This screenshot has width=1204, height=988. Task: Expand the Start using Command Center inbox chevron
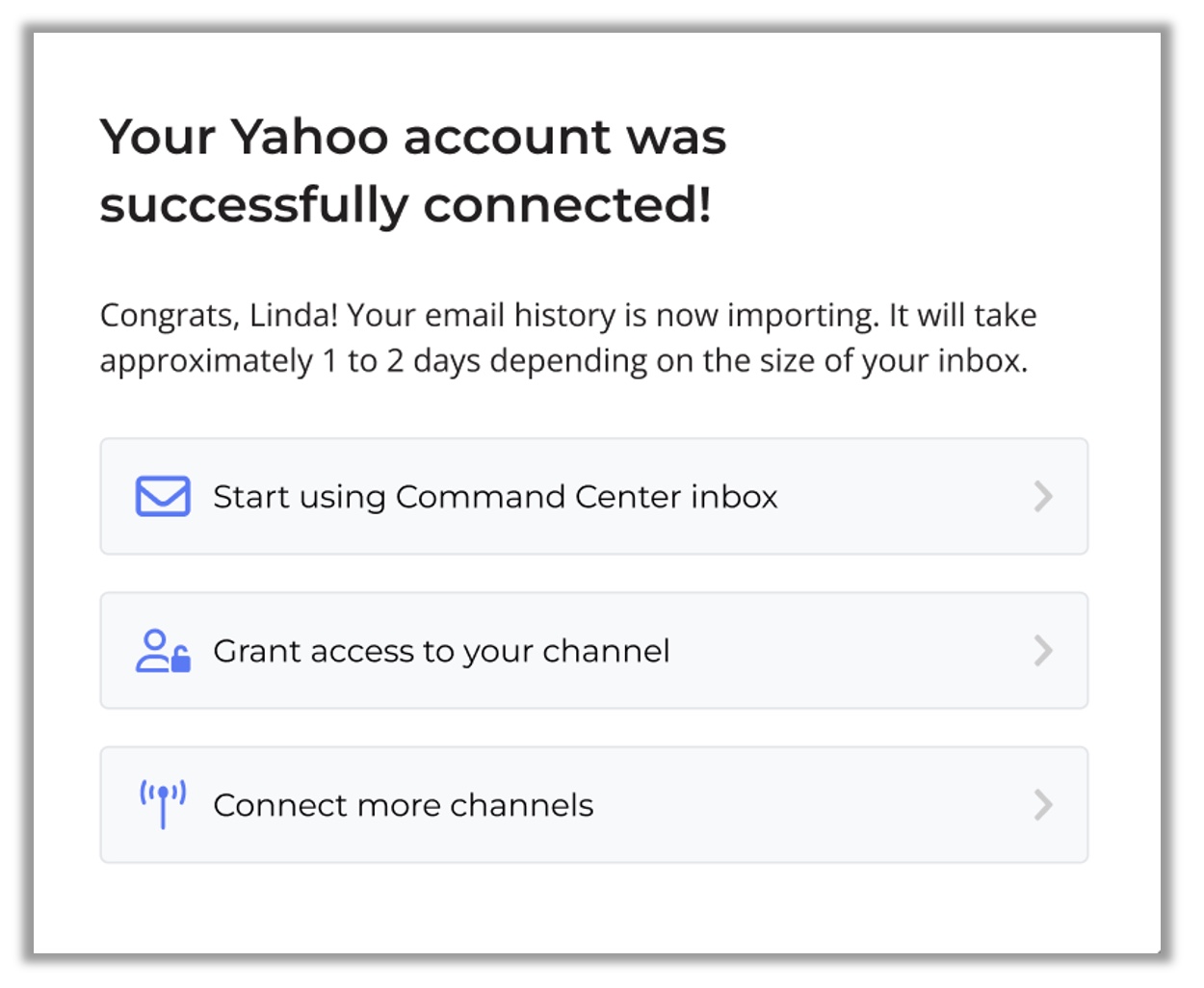[x=1043, y=496]
